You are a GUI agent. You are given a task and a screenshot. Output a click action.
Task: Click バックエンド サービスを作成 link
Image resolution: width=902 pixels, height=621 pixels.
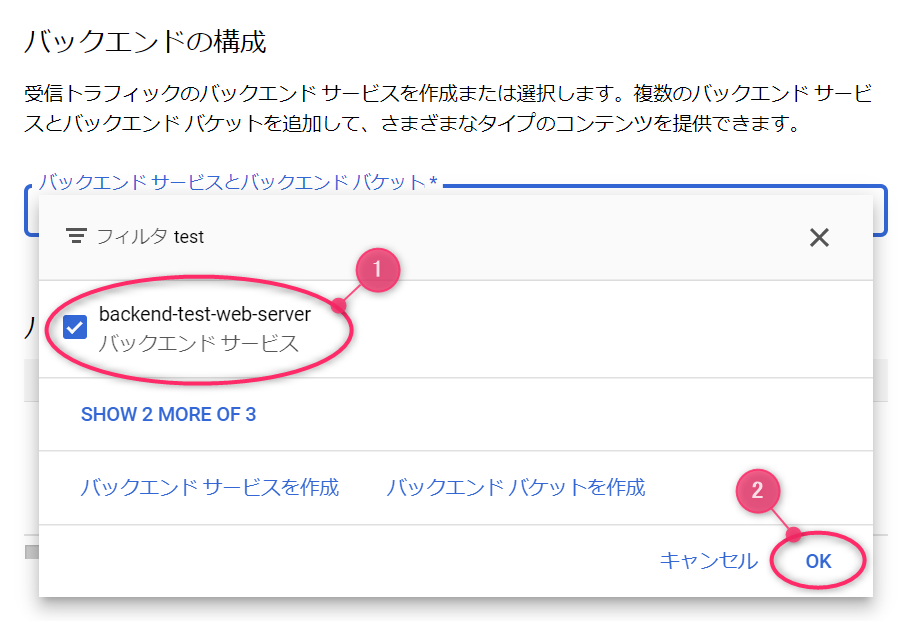coord(209,487)
